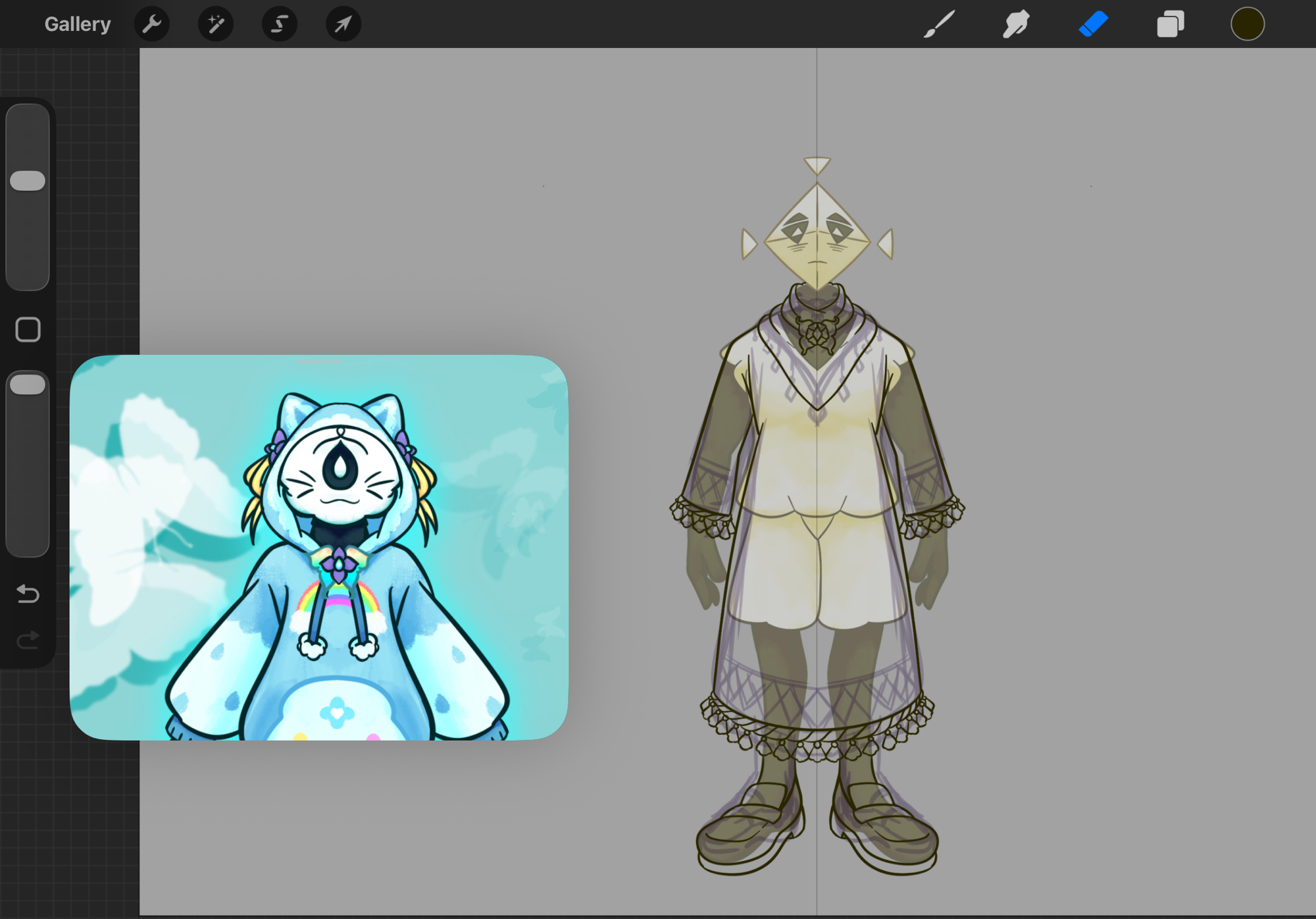Open the Layers panel
The height and width of the screenshot is (919, 1316).
coord(1170,24)
